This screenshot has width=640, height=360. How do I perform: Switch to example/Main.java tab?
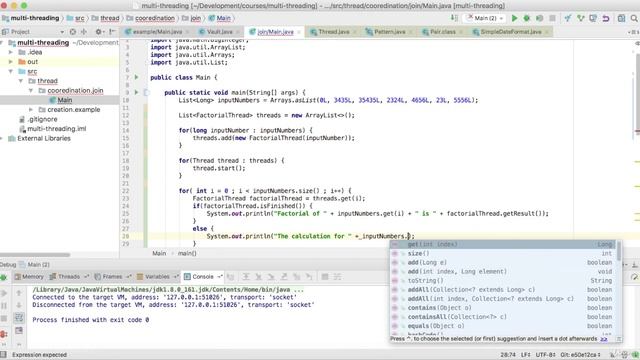(x=157, y=31)
